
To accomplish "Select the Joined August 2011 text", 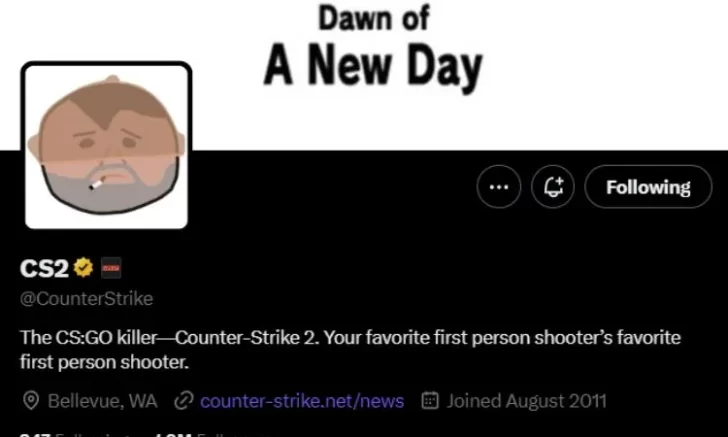I will (526, 401).
